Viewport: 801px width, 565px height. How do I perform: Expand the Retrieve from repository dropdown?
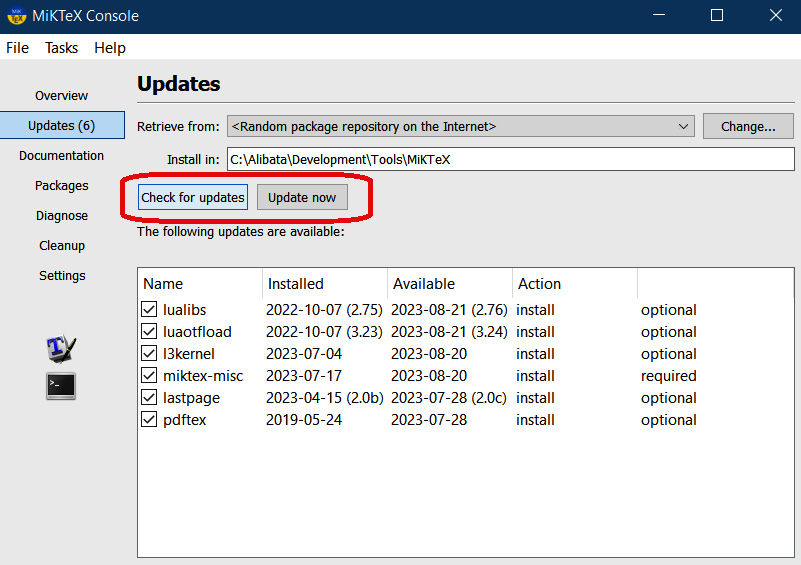(x=461, y=126)
